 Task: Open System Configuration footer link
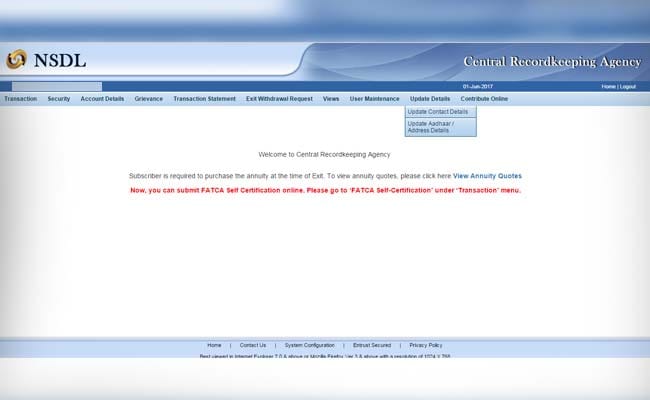coord(310,345)
